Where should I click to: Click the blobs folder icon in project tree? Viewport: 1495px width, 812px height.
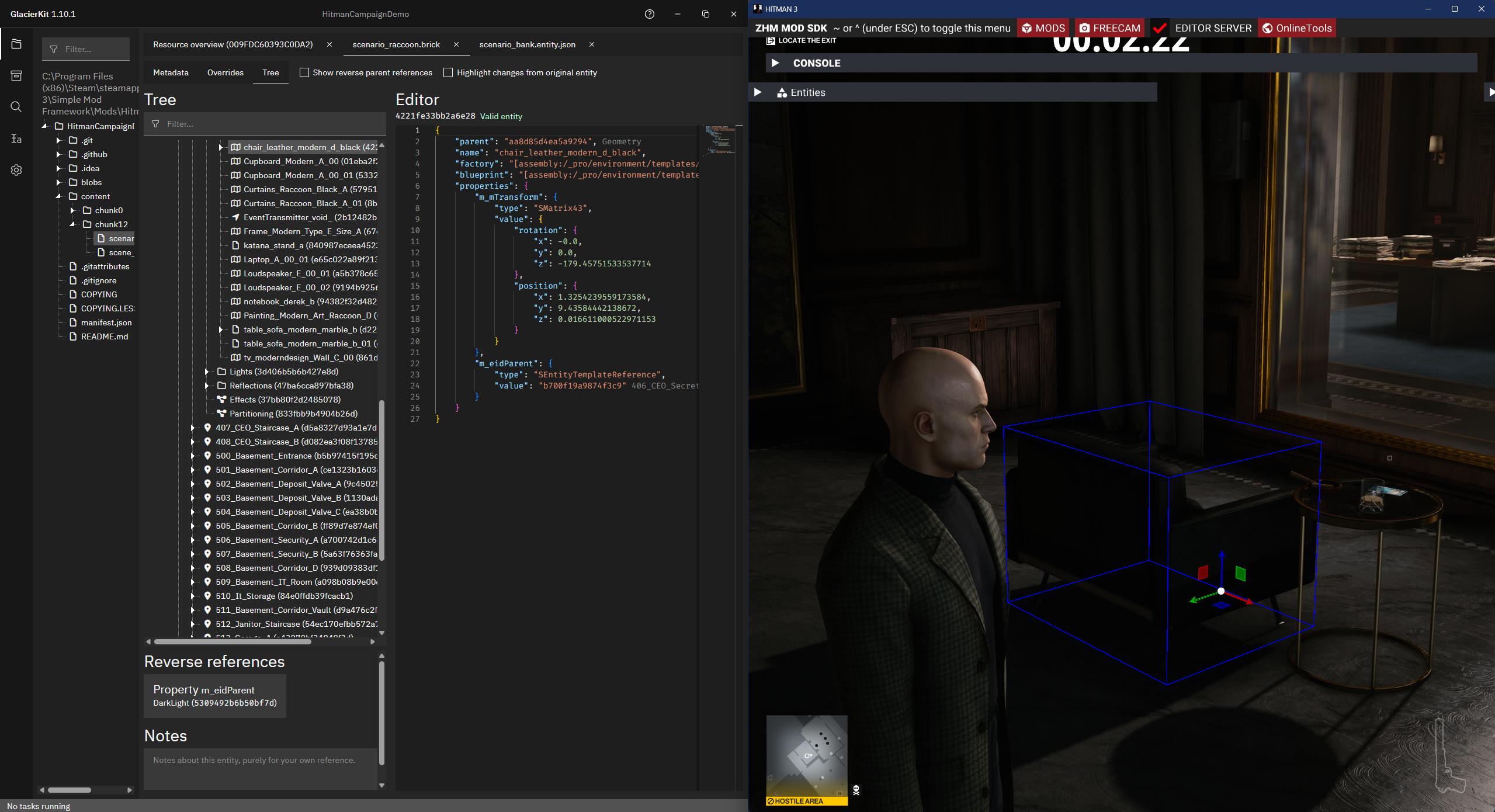click(73, 182)
